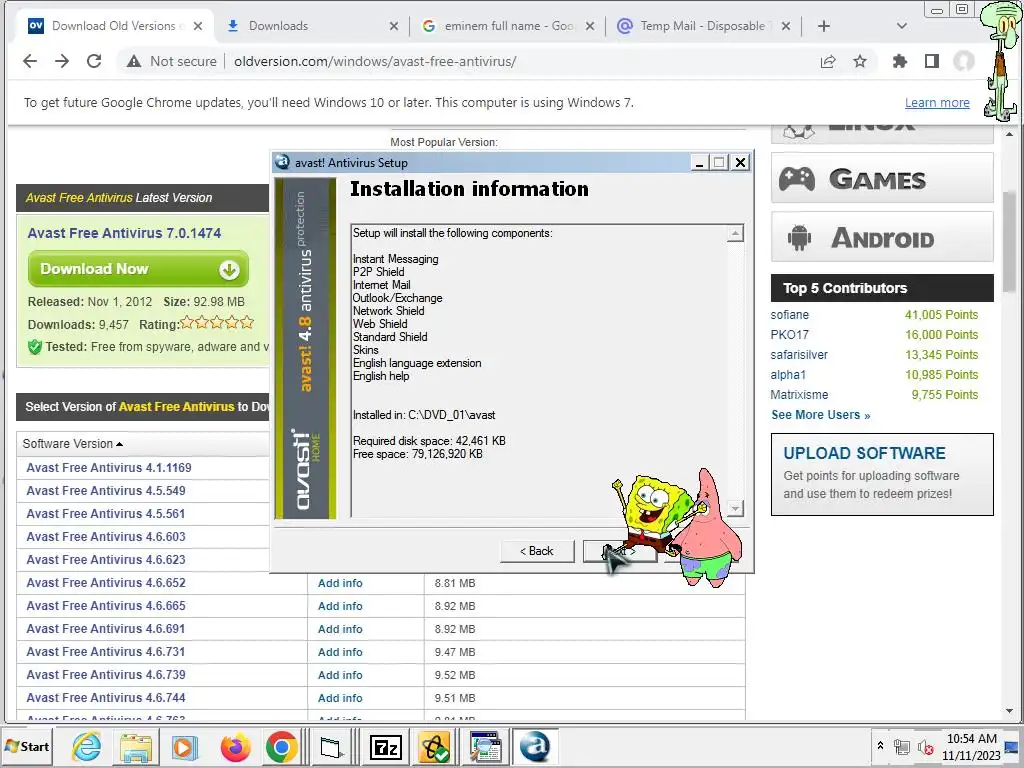Image resolution: width=1024 pixels, height=768 pixels.
Task: Minimize the avast Antivirus Setup dialog
Action: pos(699,163)
